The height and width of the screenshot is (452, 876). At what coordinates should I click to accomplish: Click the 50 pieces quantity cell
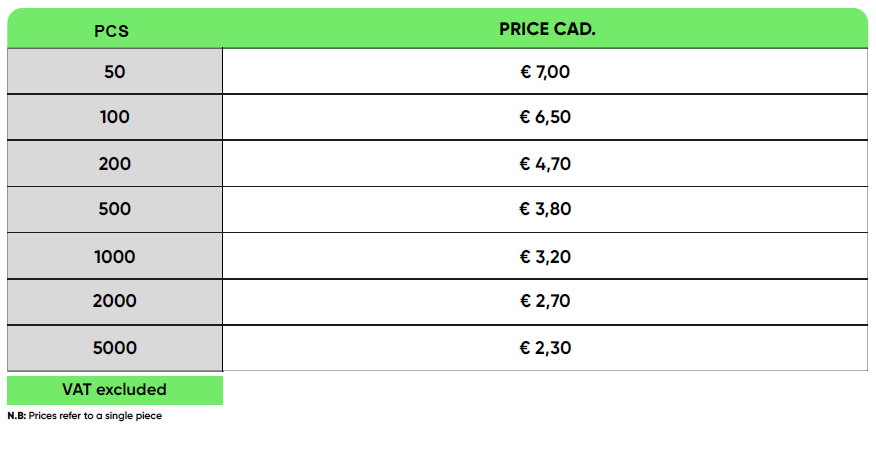pyautogui.click(x=115, y=72)
